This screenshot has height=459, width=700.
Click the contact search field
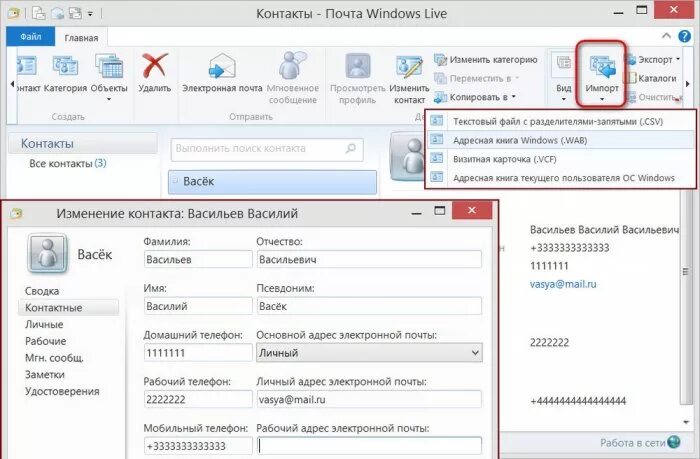point(267,149)
